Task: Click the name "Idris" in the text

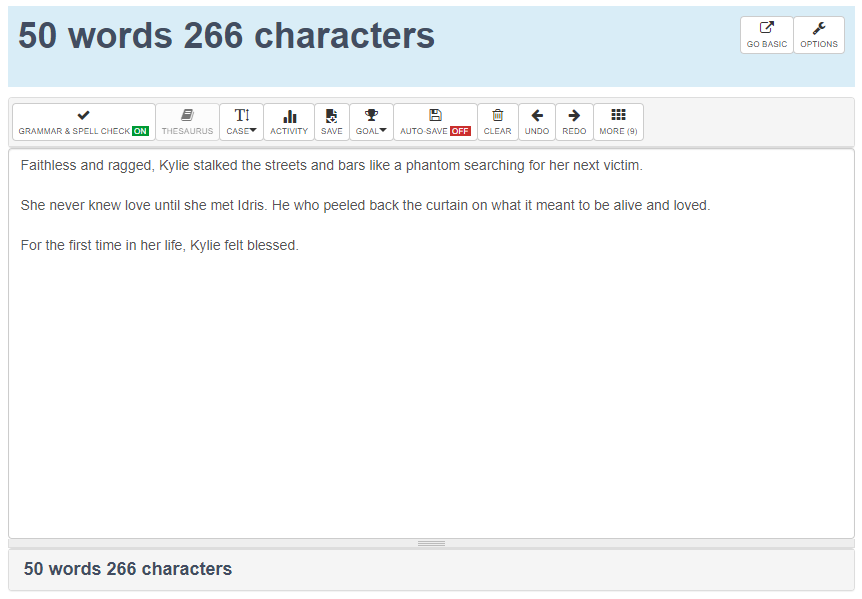Action: point(251,206)
